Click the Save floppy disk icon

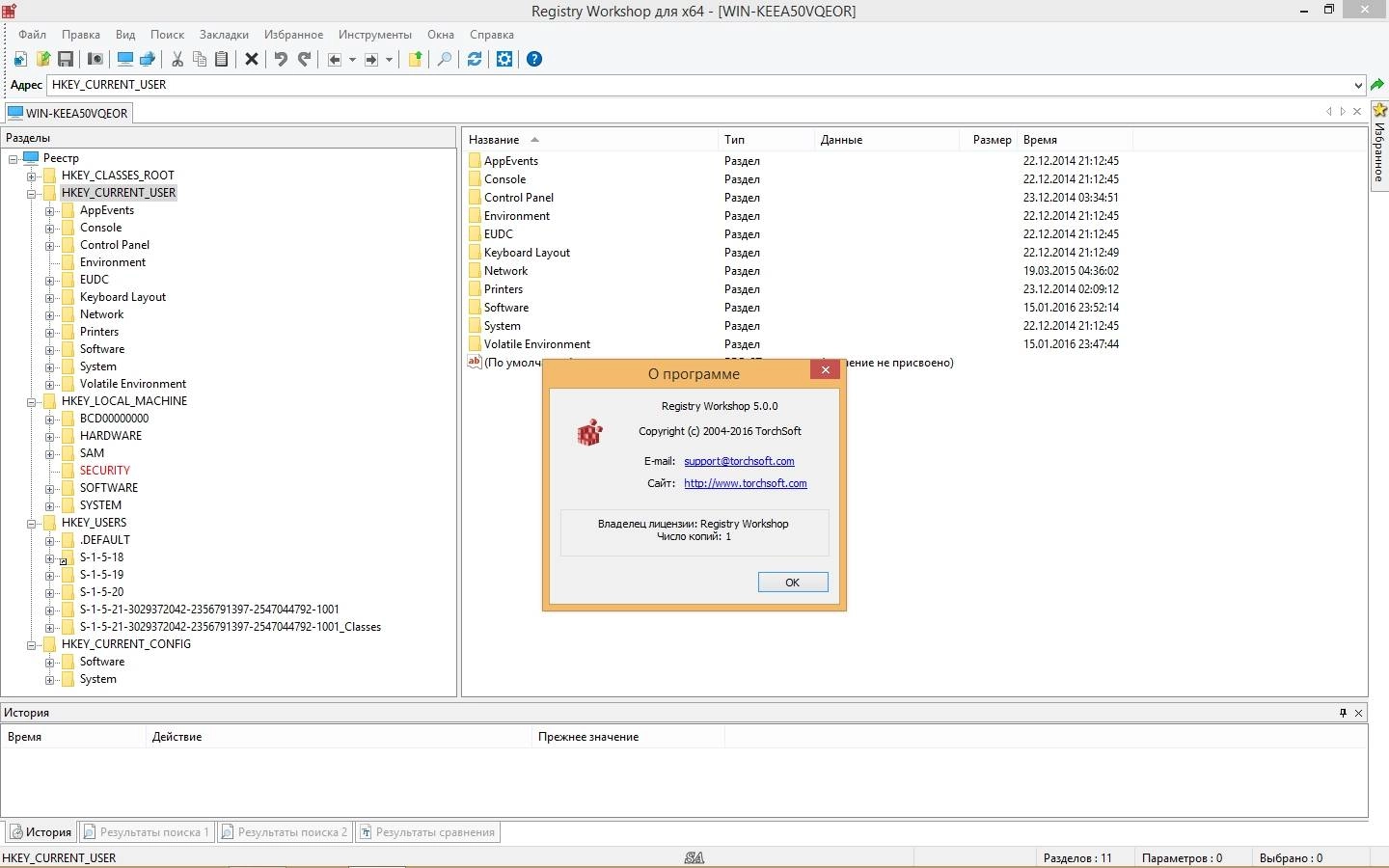(x=66, y=59)
